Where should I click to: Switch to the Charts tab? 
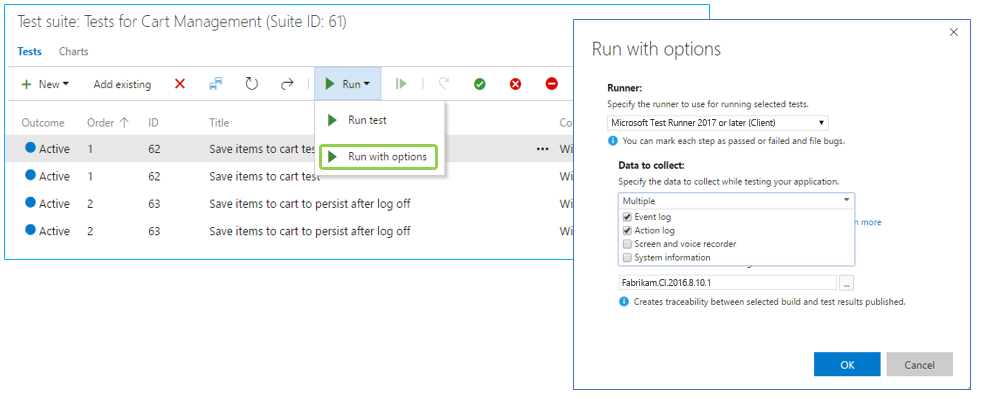point(74,52)
